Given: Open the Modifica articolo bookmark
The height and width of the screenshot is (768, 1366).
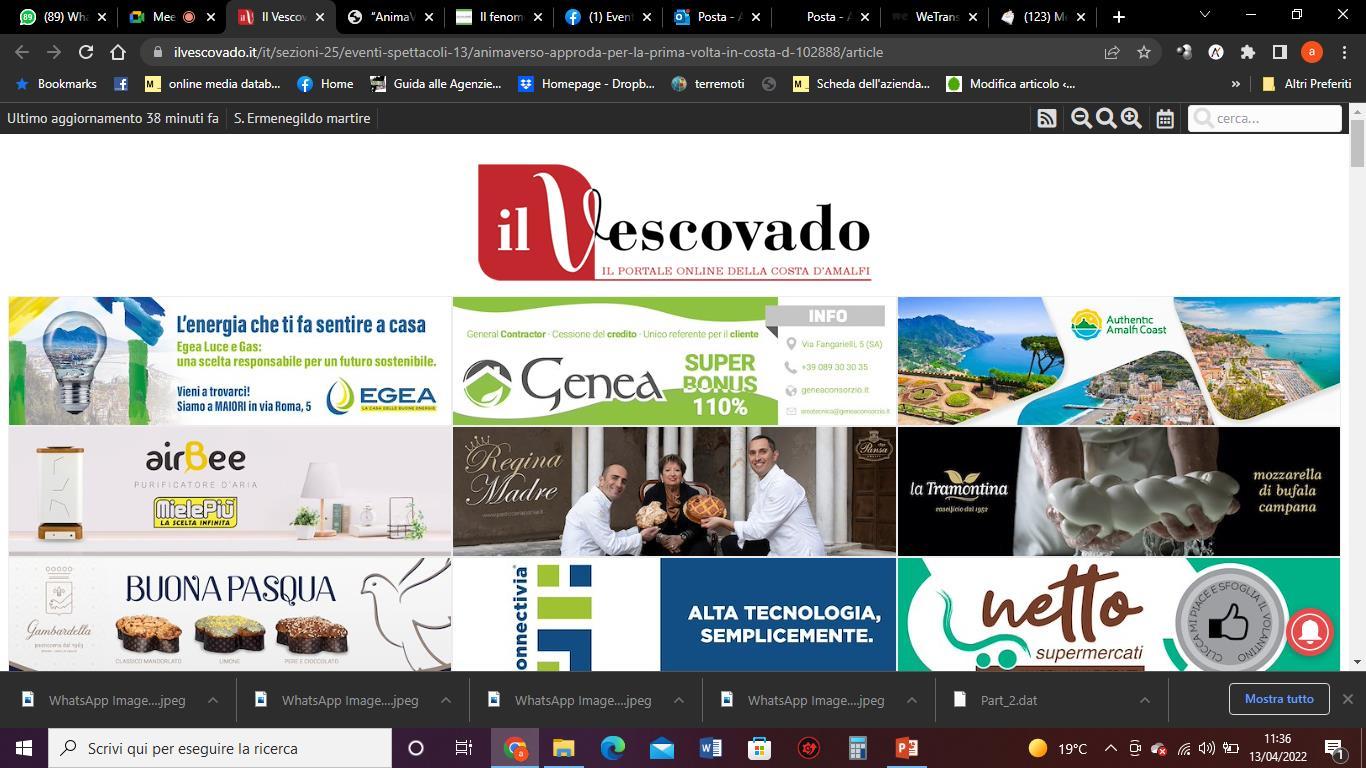Looking at the screenshot, I should coord(1011,84).
